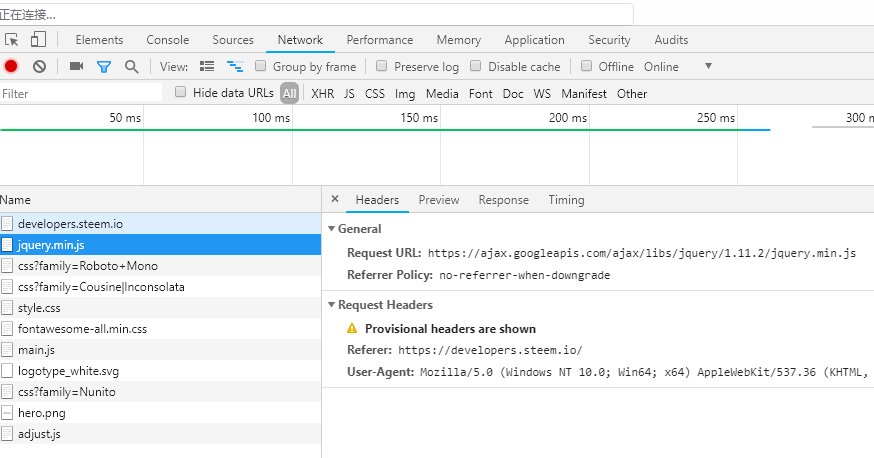Stop recording network log with red button
Viewport: 874px width, 458px height.
tap(11, 66)
